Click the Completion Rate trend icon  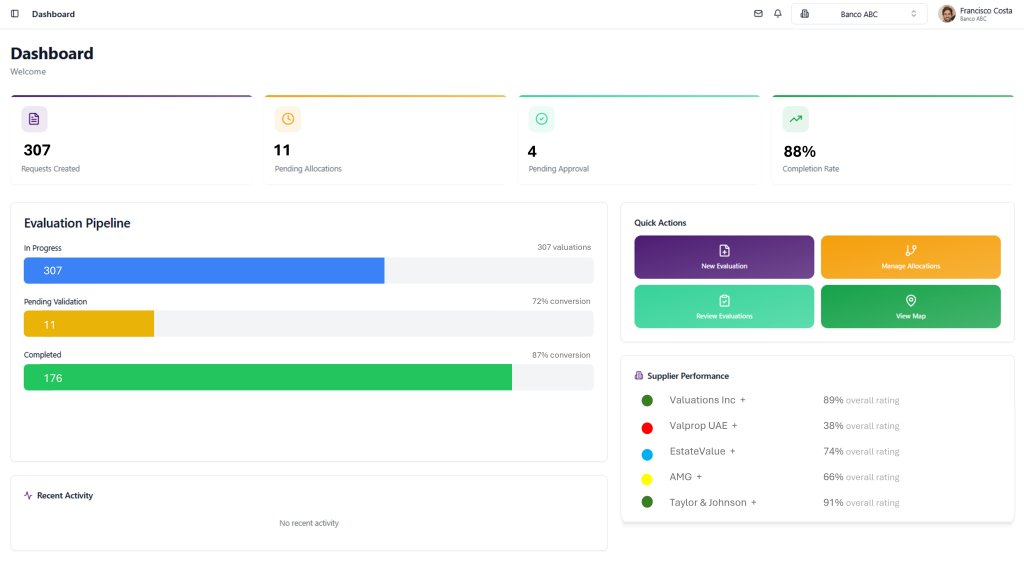pyautogui.click(x=796, y=119)
